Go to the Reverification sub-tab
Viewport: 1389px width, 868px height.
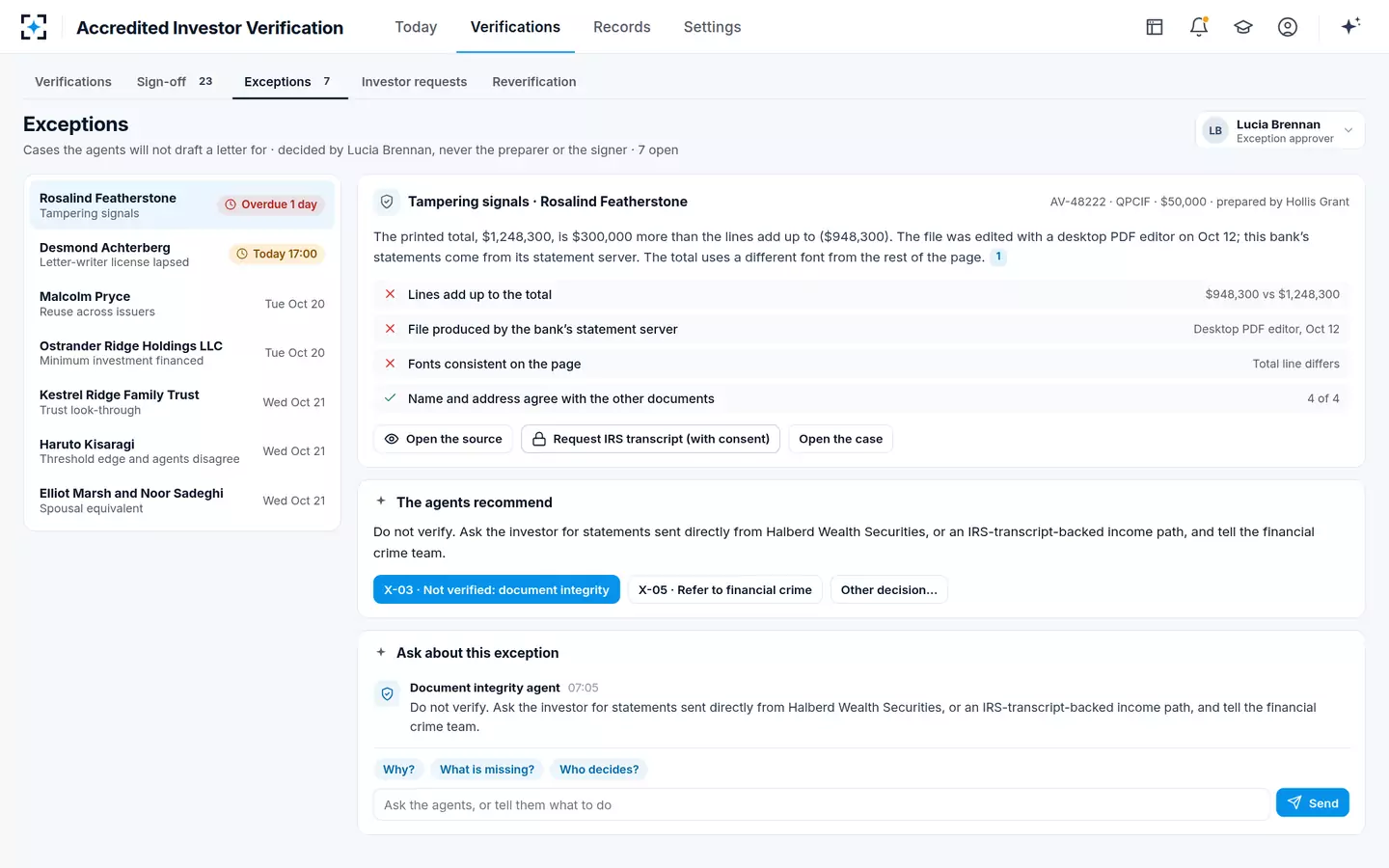coord(534,82)
